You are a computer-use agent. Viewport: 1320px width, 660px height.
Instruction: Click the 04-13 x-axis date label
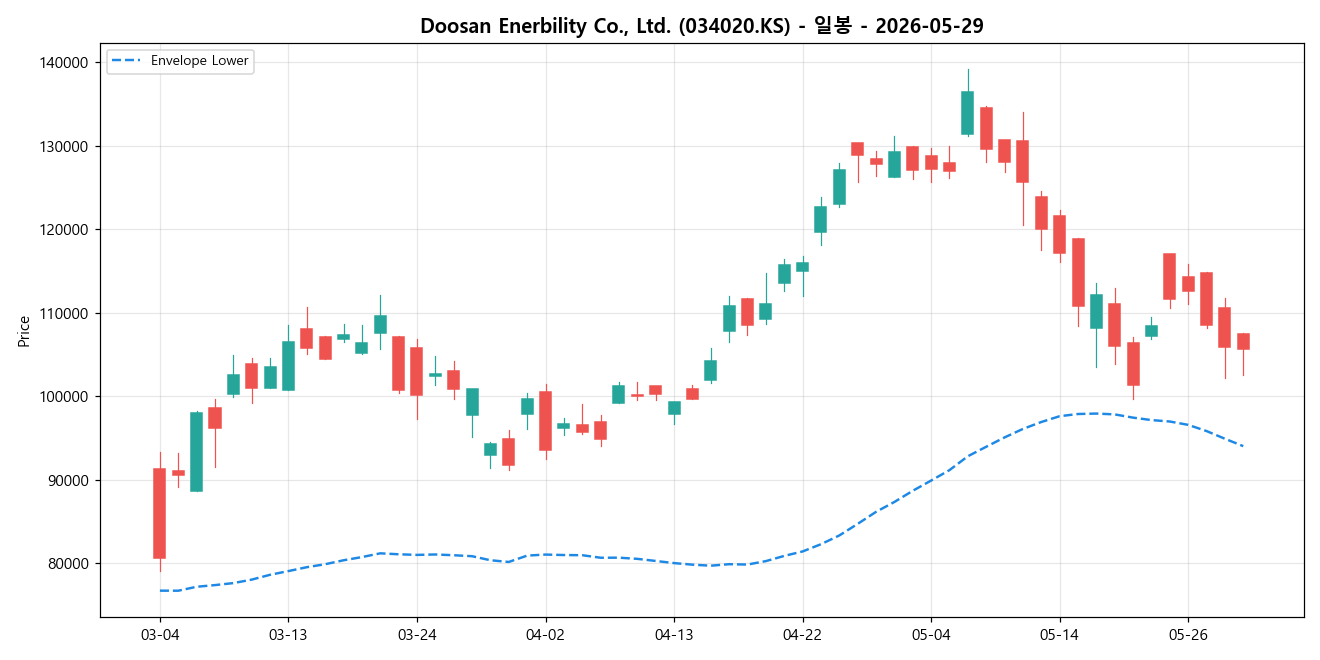(674, 635)
